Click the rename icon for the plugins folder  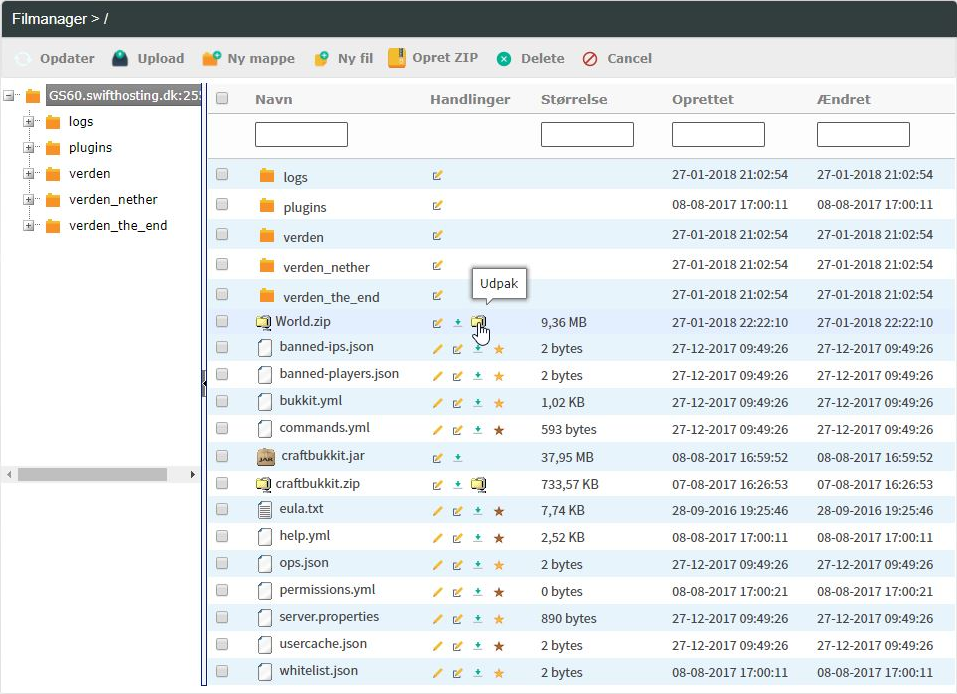pos(438,206)
